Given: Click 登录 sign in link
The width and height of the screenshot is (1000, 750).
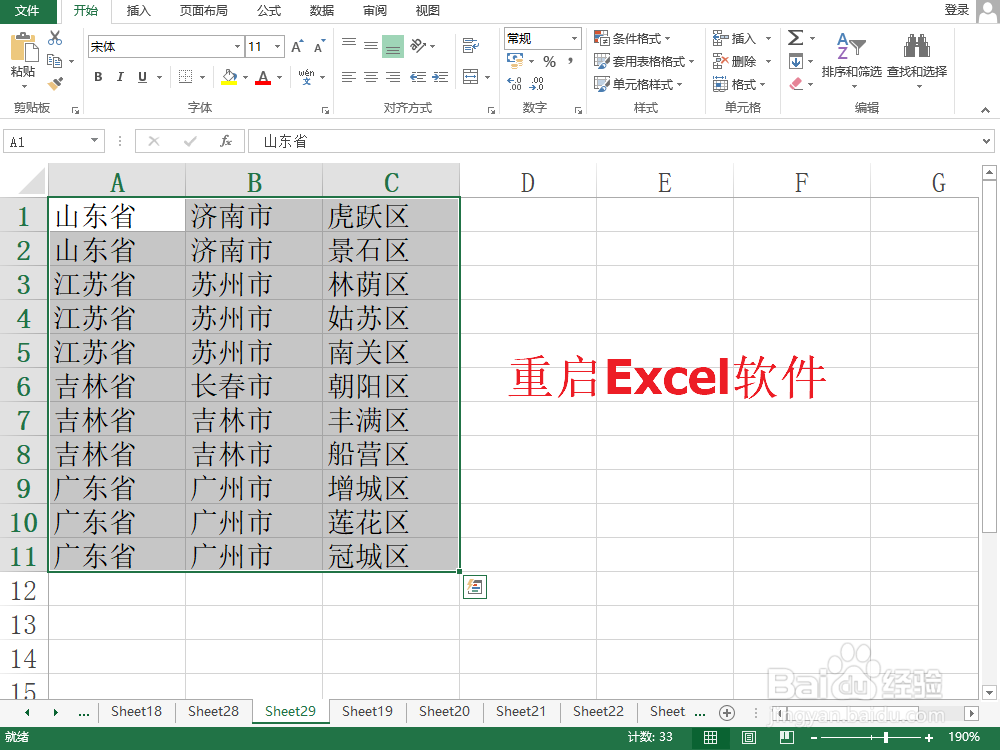Looking at the screenshot, I should (x=957, y=10).
